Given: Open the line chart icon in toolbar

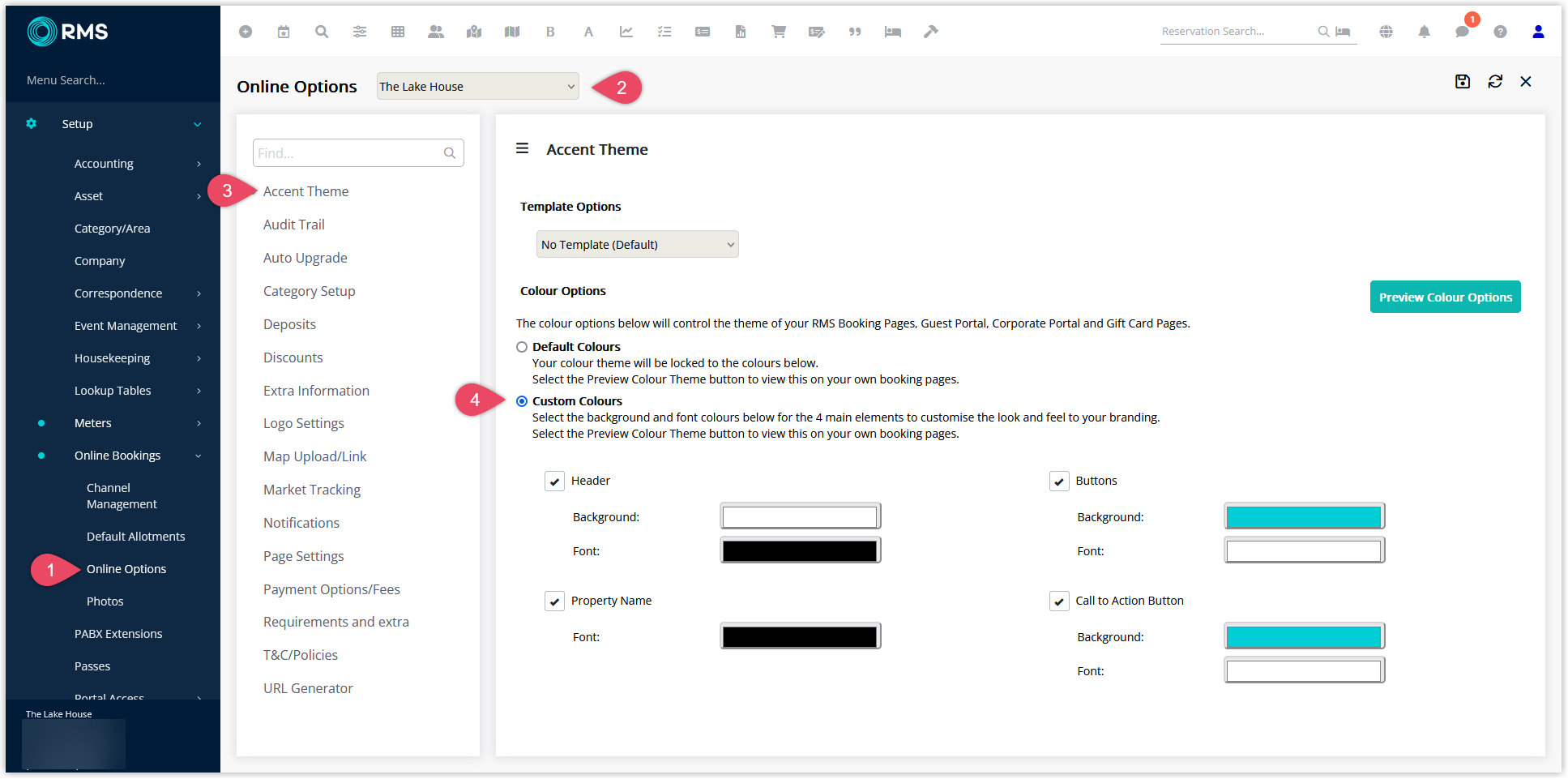Looking at the screenshot, I should click(x=626, y=32).
